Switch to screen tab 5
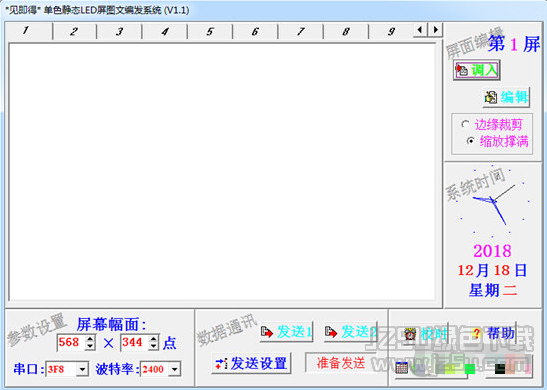The height and width of the screenshot is (390, 547). [x=210, y=32]
